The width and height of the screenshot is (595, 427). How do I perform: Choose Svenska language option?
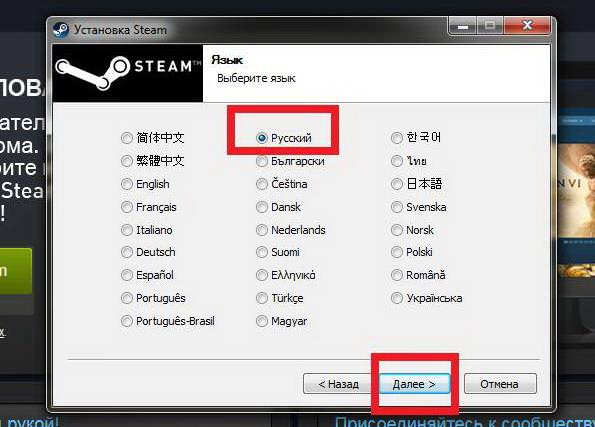pyautogui.click(x=397, y=207)
